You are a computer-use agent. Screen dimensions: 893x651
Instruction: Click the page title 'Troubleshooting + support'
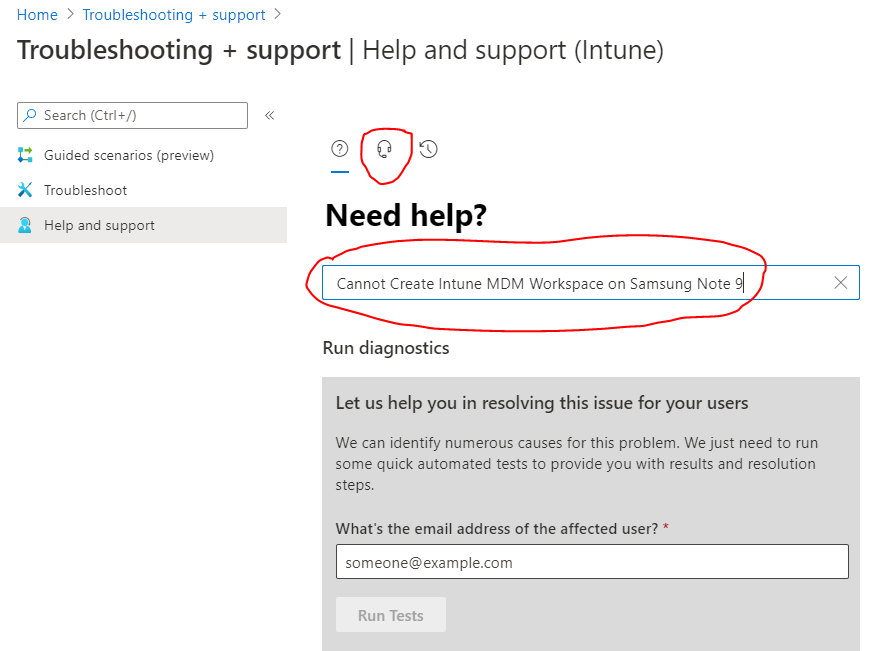click(179, 50)
